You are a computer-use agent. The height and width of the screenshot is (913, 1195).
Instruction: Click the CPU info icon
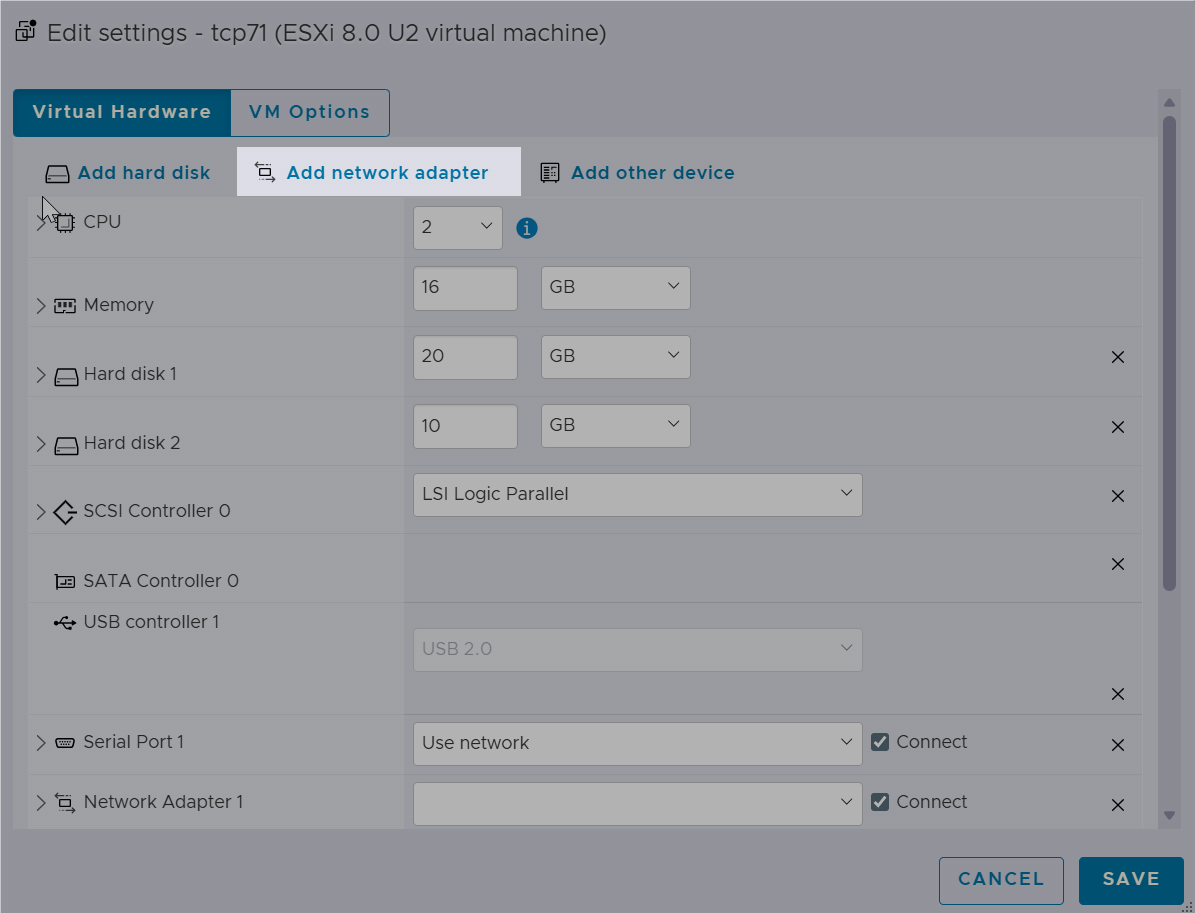point(527,228)
